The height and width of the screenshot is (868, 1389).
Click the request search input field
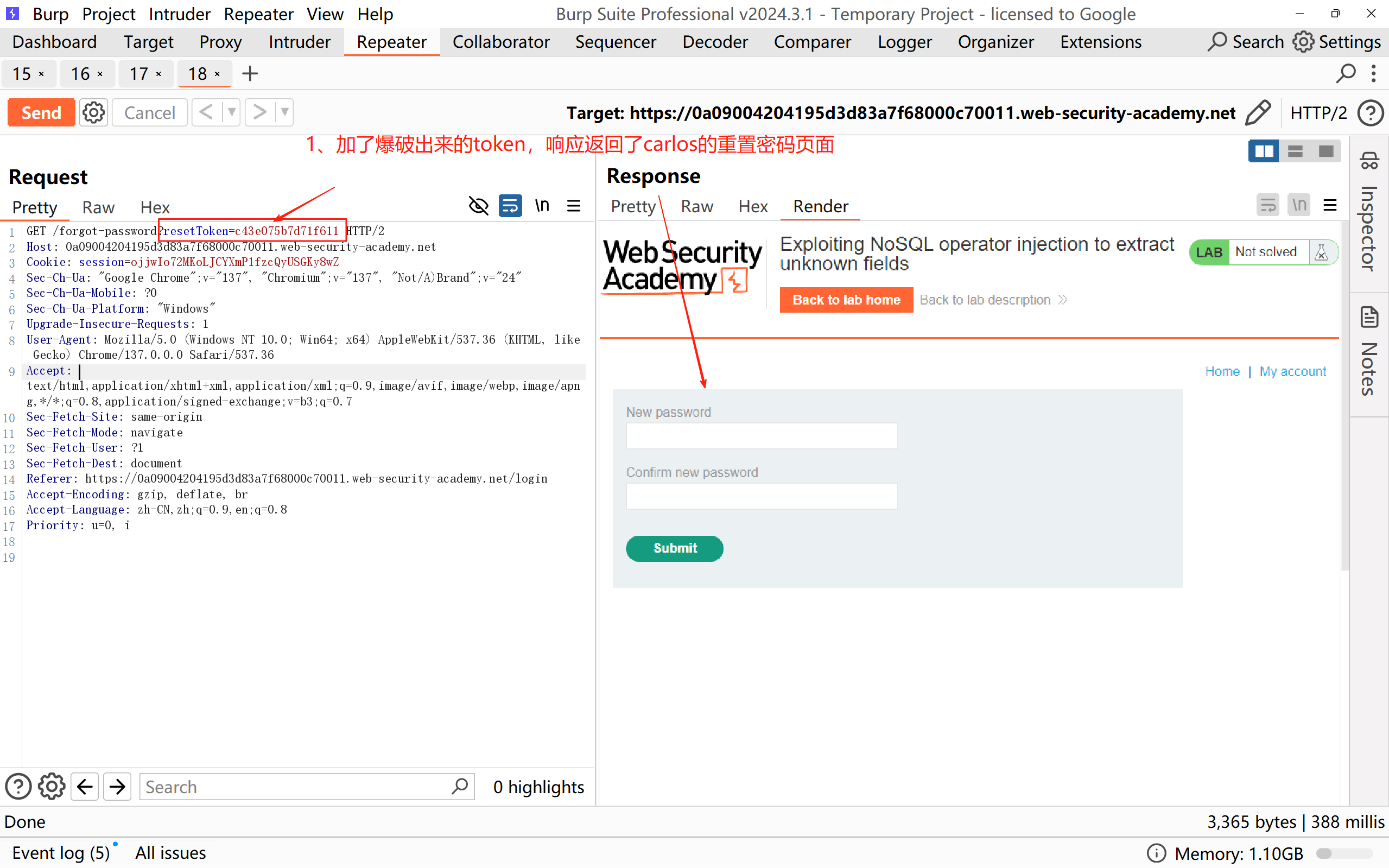click(x=296, y=787)
